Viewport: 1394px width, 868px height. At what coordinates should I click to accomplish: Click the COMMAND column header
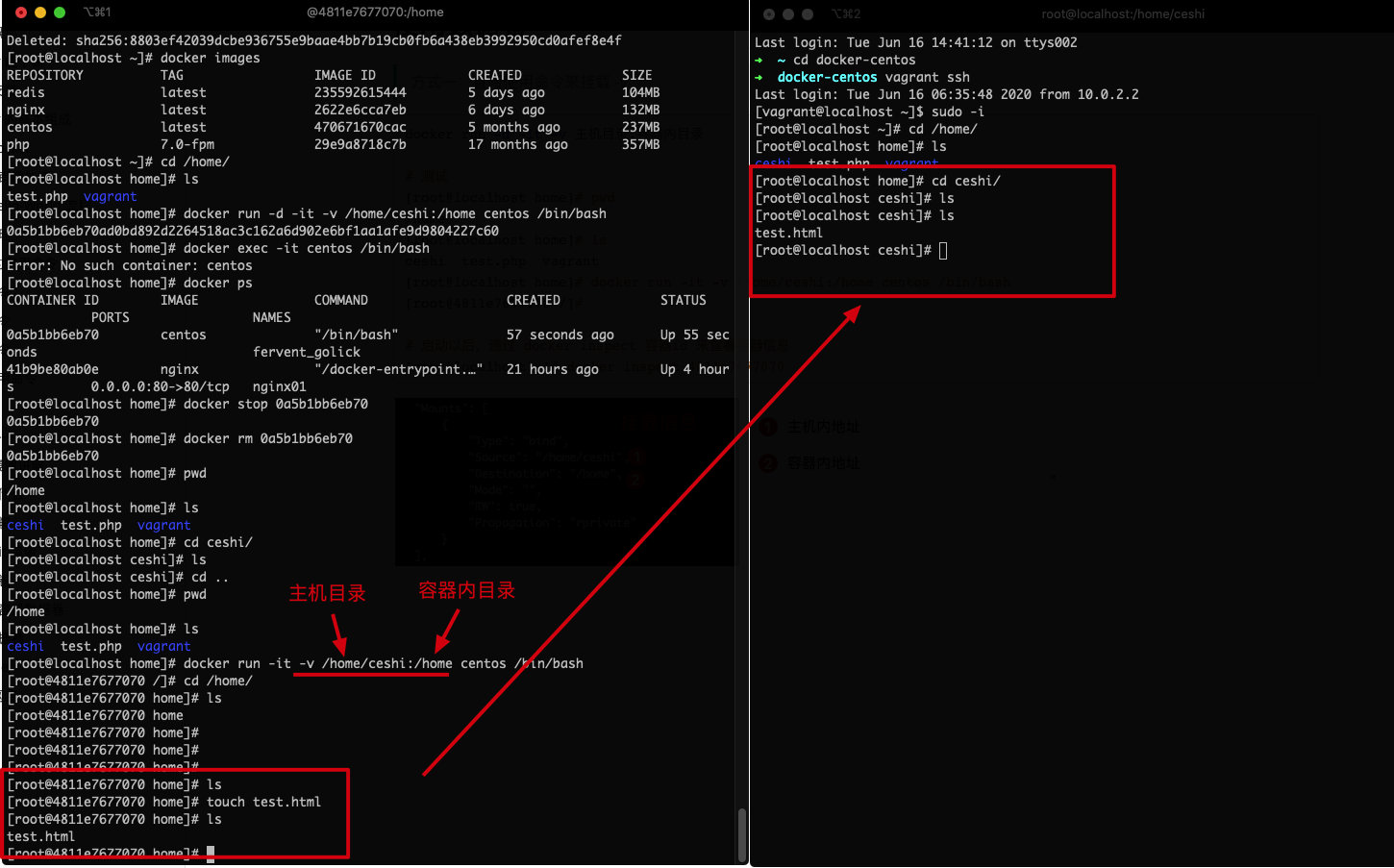click(x=341, y=300)
